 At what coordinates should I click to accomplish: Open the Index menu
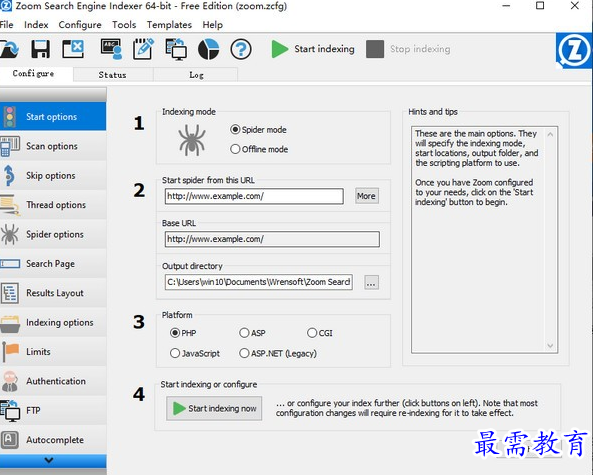tap(36, 25)
